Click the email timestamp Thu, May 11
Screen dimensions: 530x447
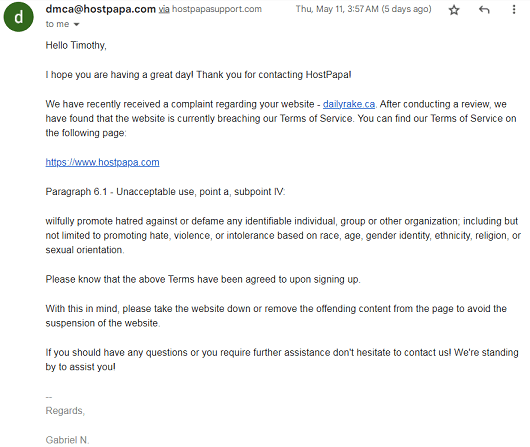pyautogui.click(x=364, y=9)
